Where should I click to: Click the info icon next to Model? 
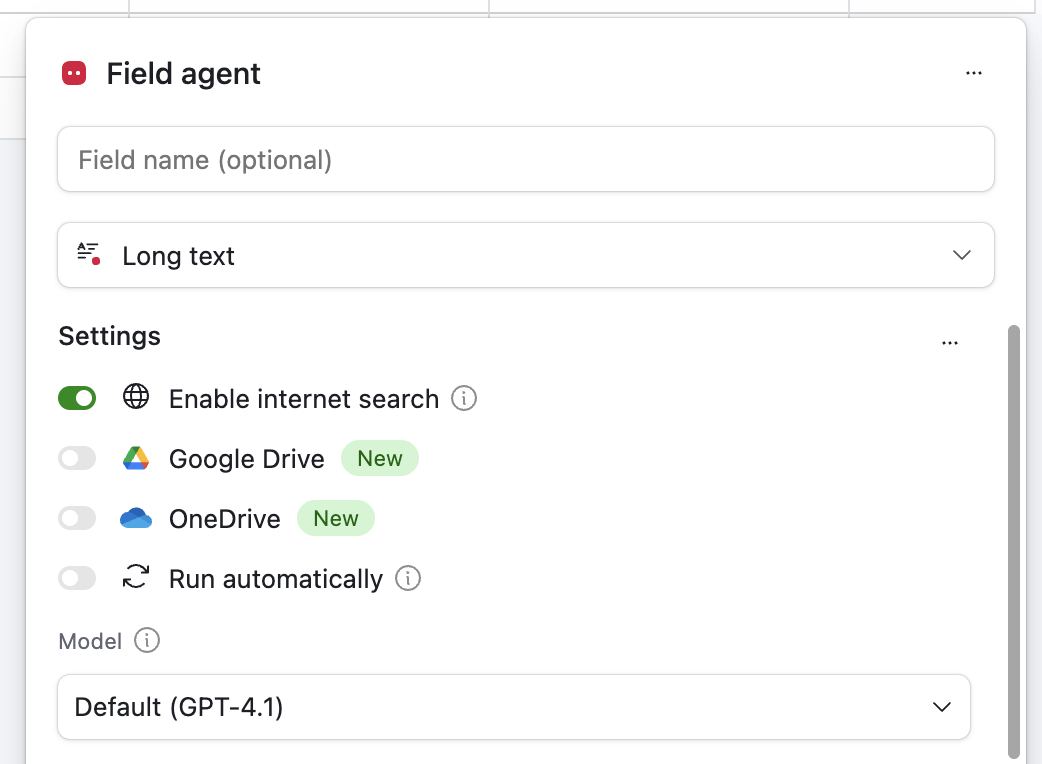pos(147,641)
